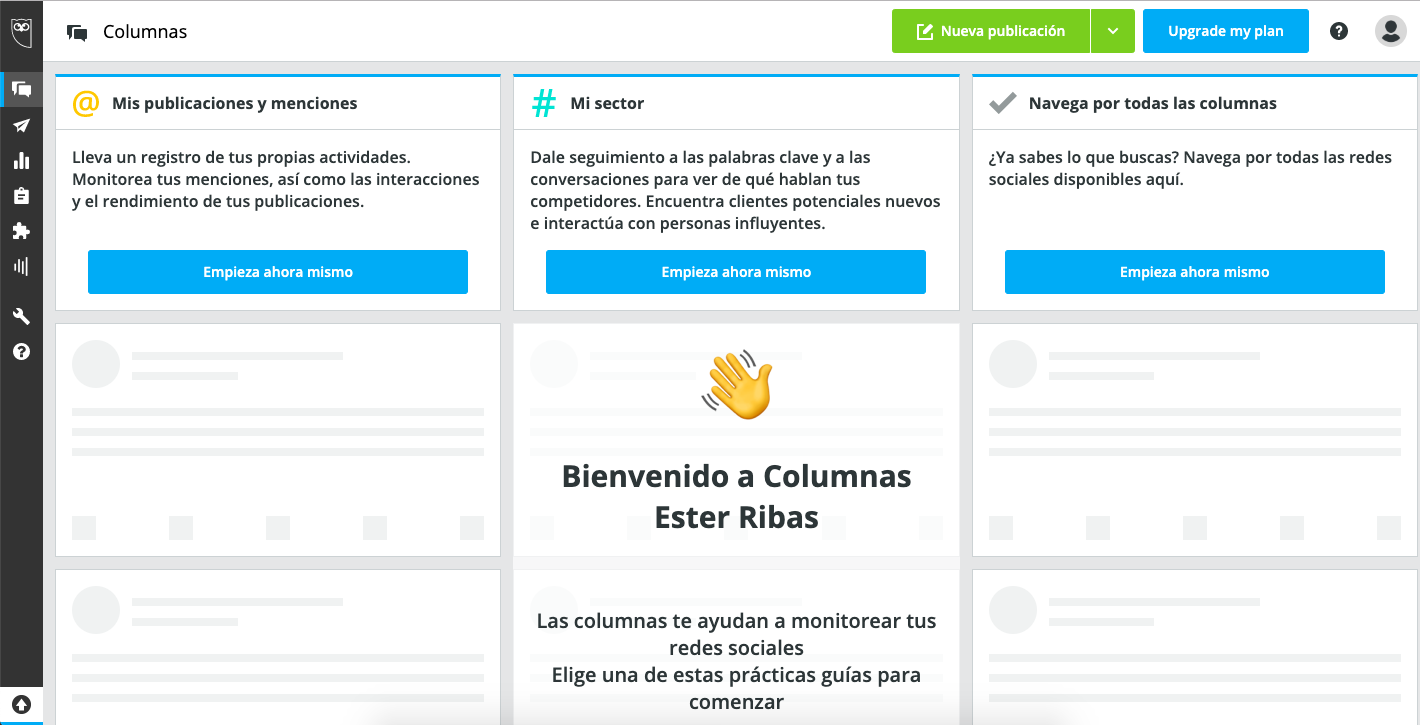
Task: Click the hashtag icon on Mi sector column
Action: pos(543,102)
